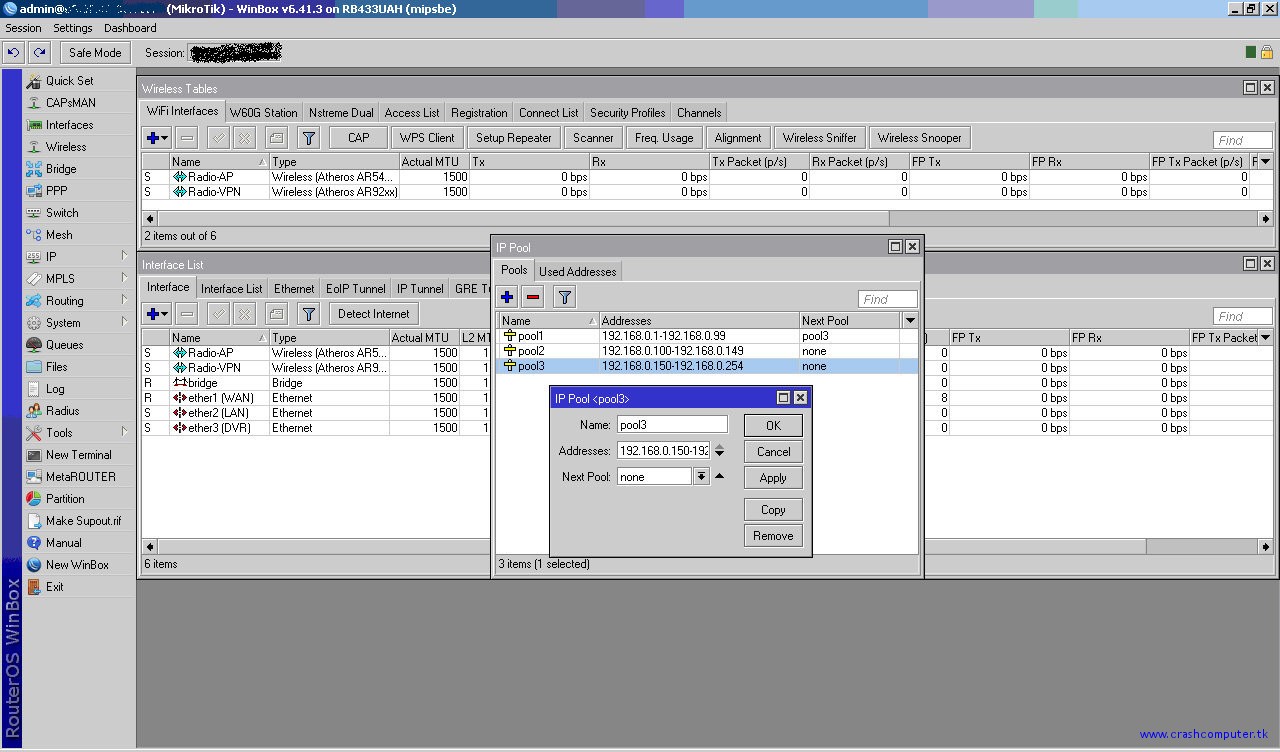
Task: Open the Settings menu
Action: (x=73, y=28)
